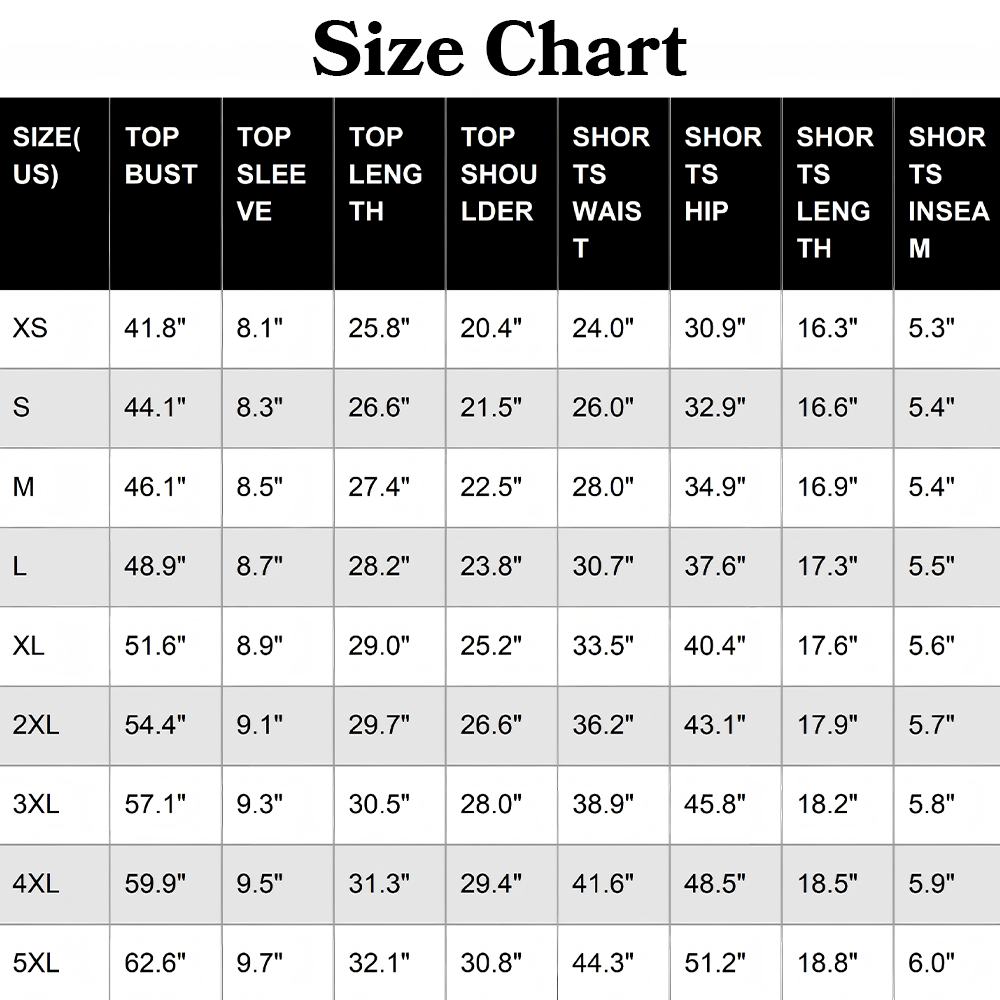Click the 2XL row label
This screenshot has height=1000, width=1000.
tap(36, 725)
